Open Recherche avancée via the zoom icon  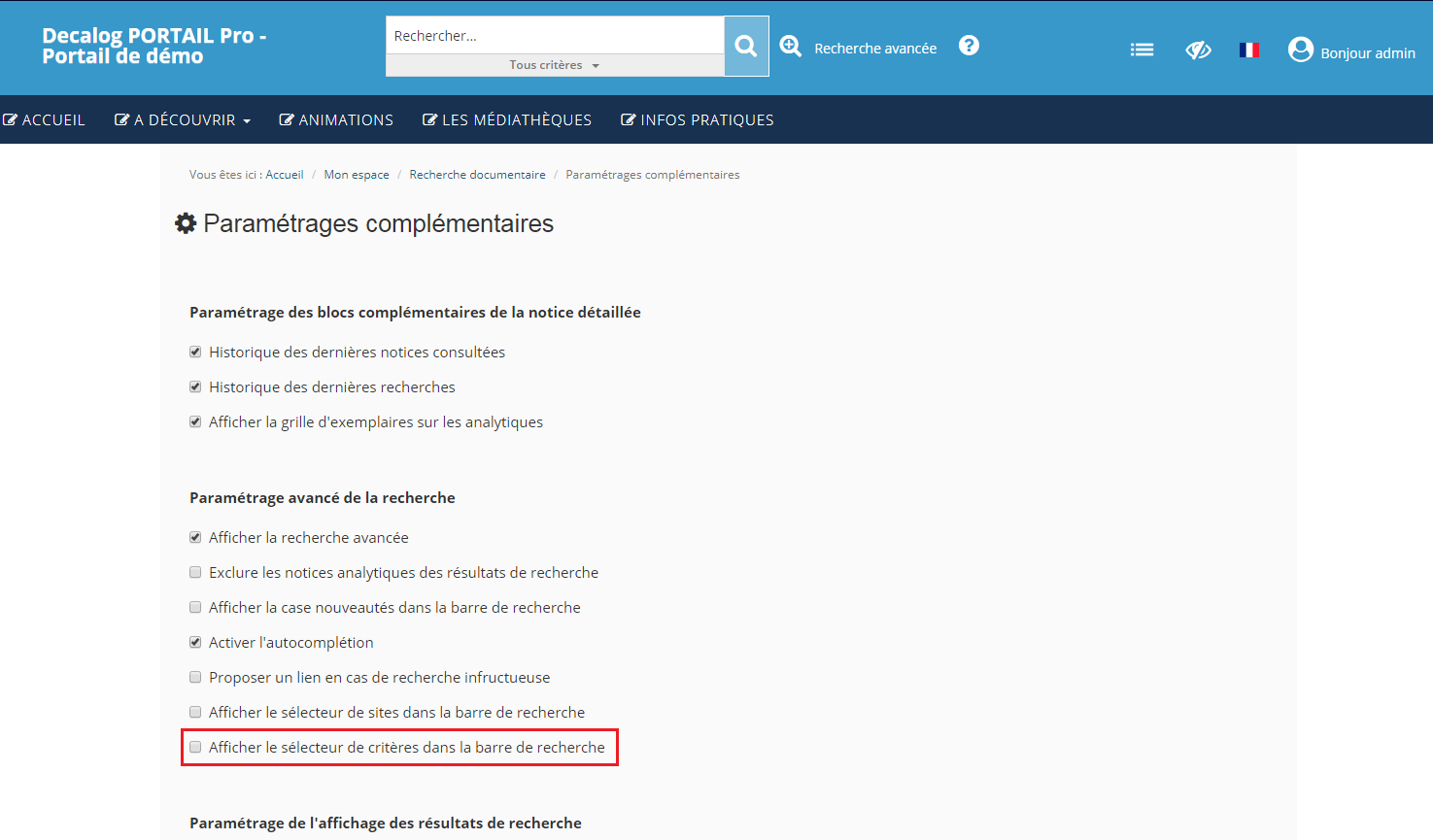pyautogui.click(x=791, y=45)
